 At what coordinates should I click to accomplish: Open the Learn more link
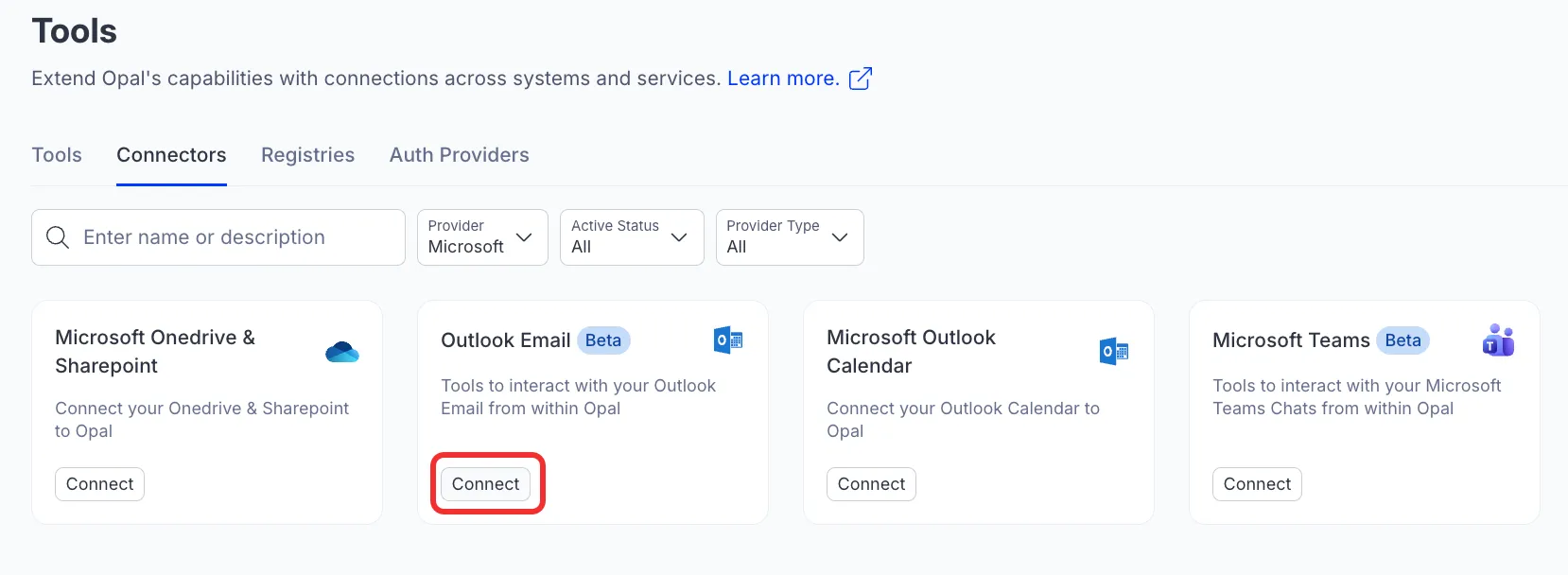pyautogui.click(x=783, y=78)
